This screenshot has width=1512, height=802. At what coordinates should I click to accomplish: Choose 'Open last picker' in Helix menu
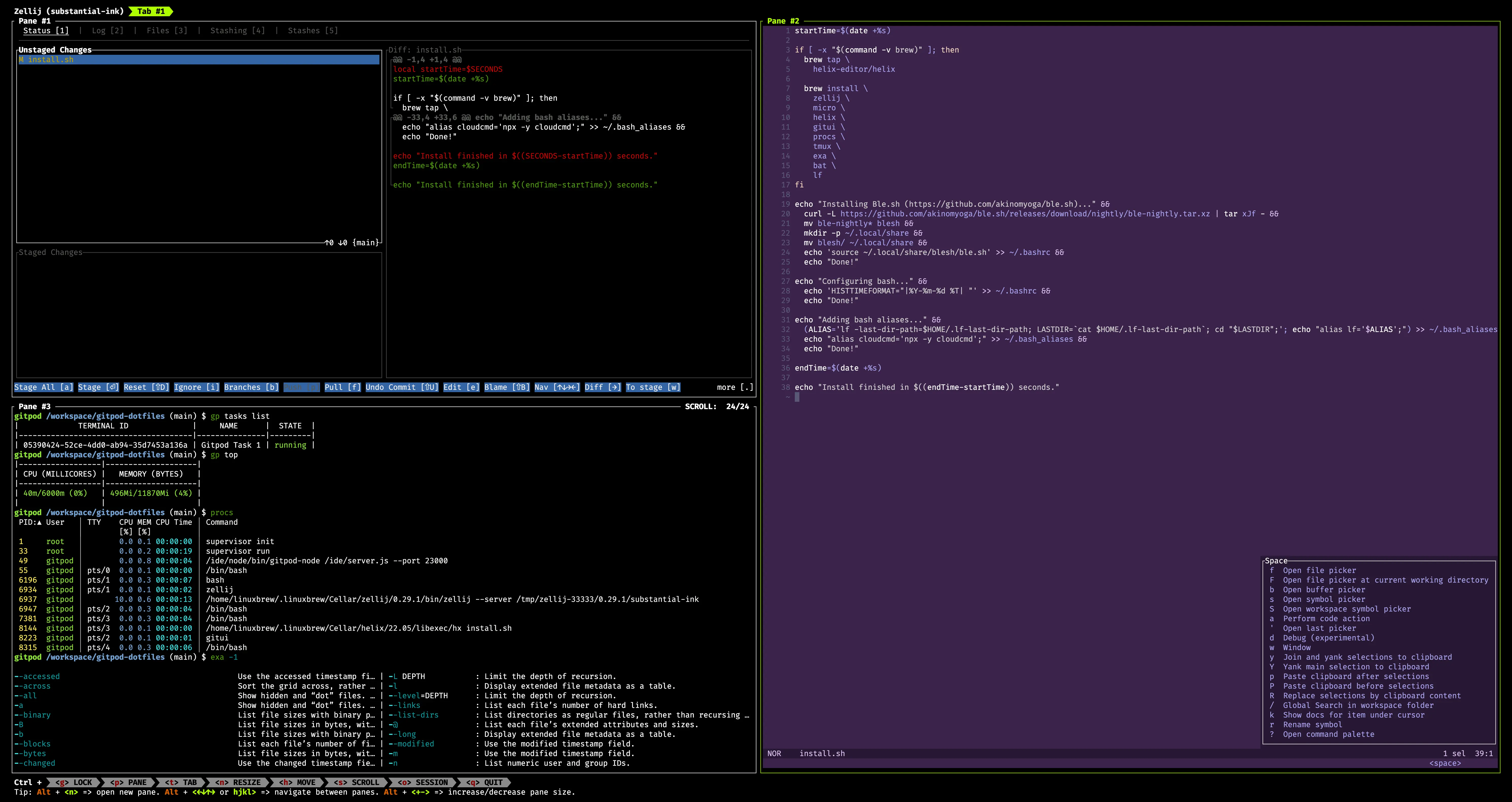(1313, 628)
